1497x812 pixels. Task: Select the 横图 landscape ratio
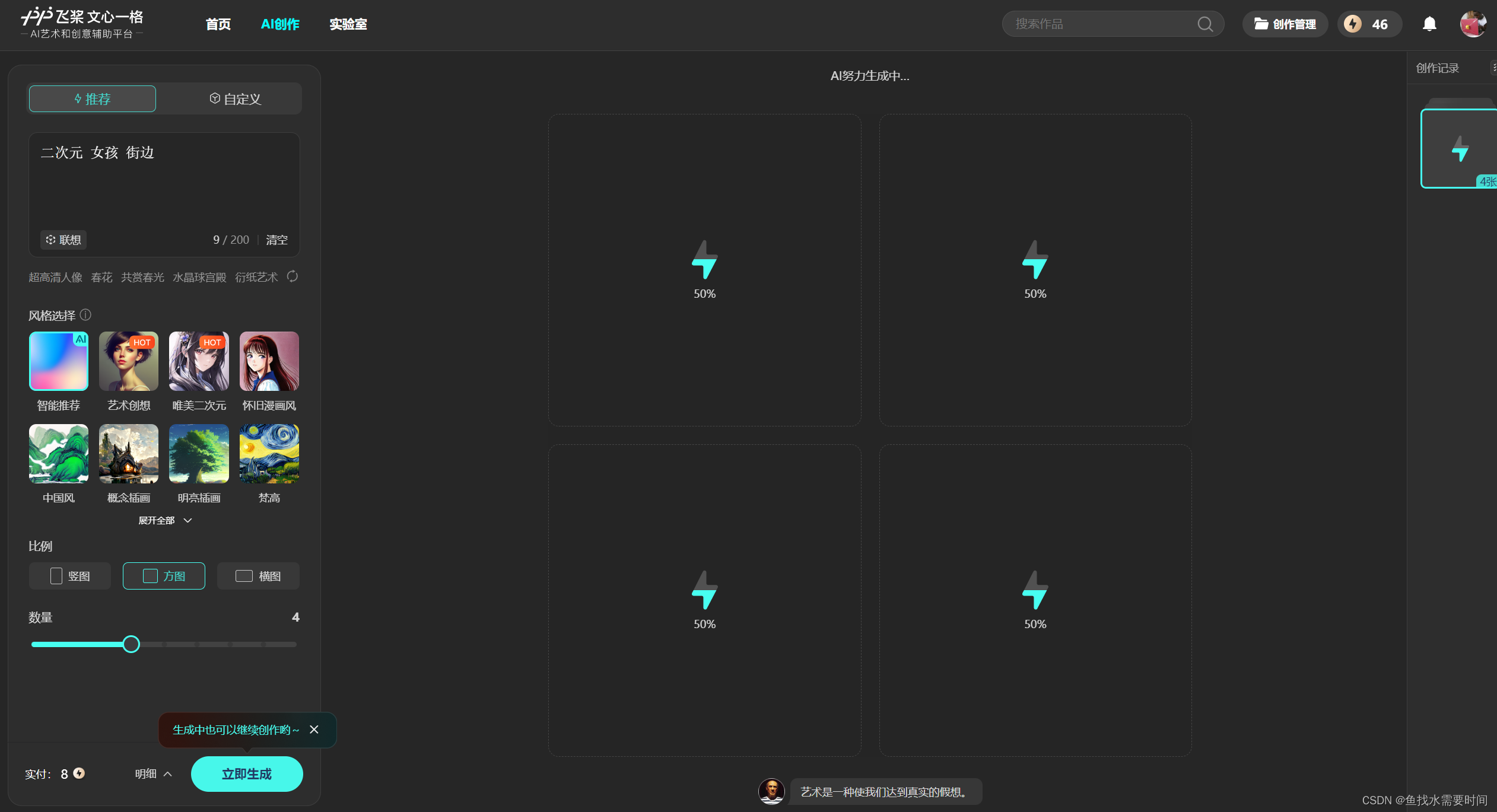[x=258, y=576]
